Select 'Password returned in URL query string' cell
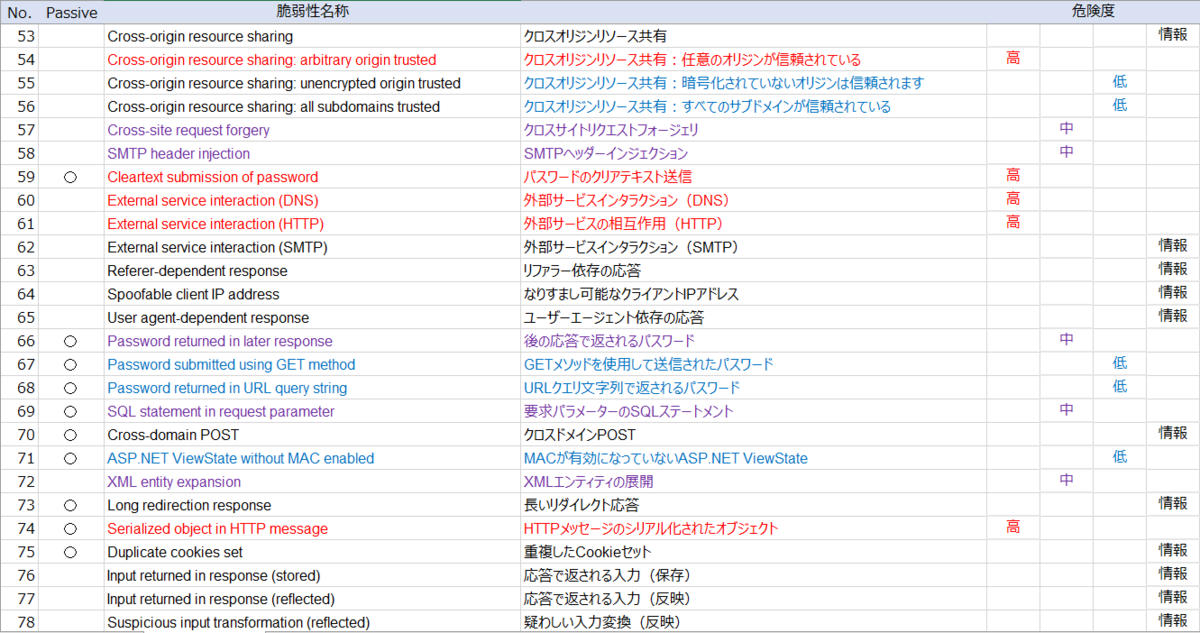Screen dimensions: 1200x633 coord(312,388)
